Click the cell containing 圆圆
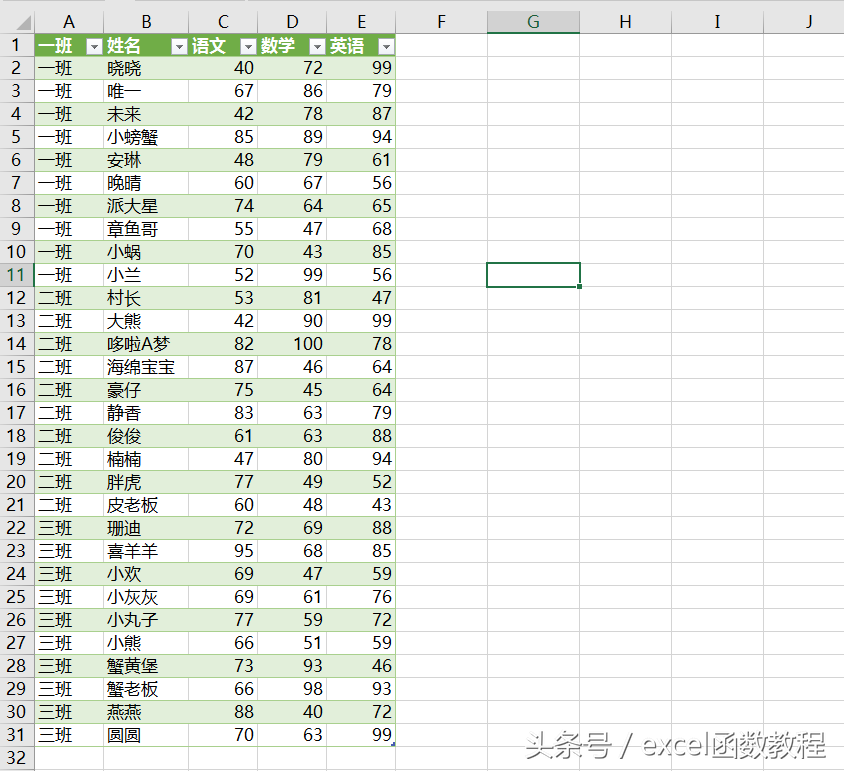This screenshot has height=771, width=844. (x=146, y=735)
